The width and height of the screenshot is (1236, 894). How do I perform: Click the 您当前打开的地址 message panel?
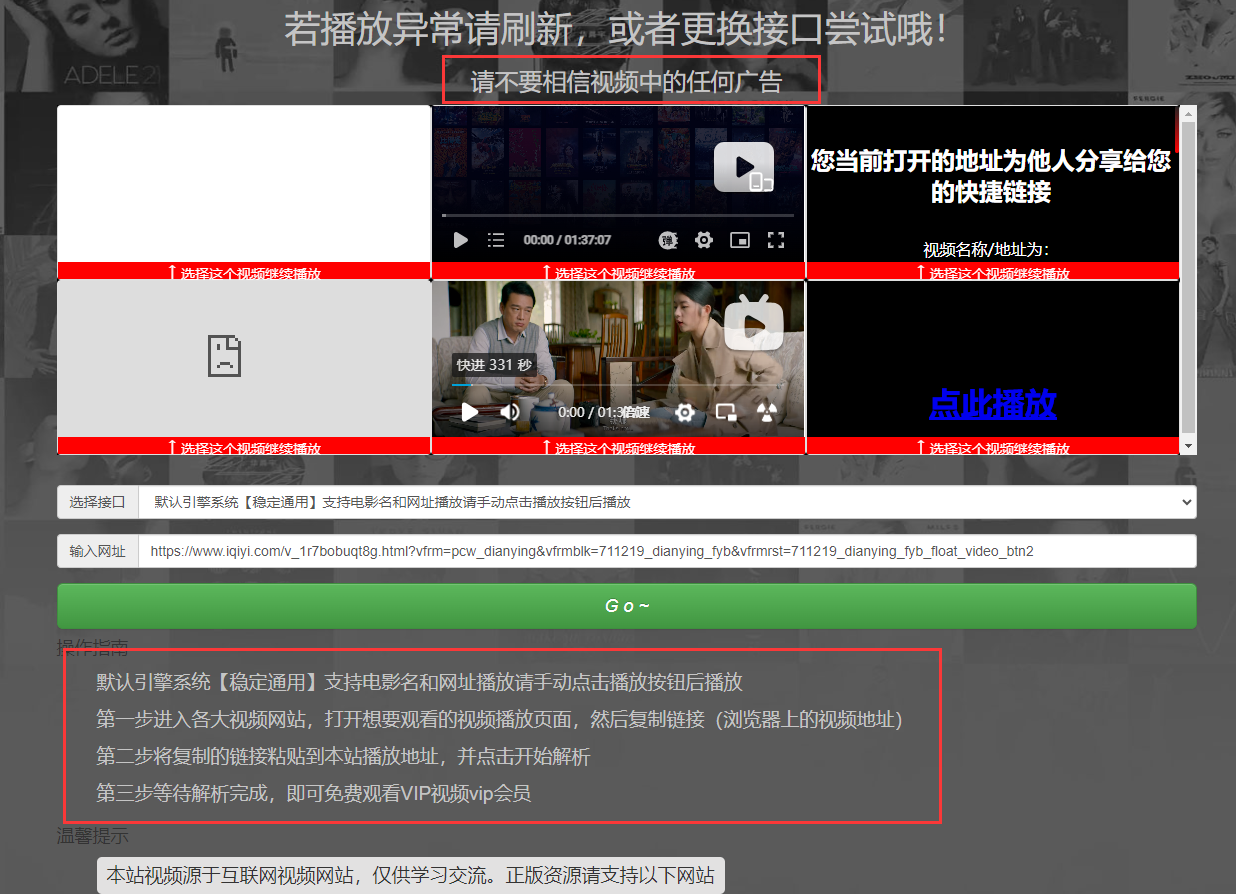point(991,176)
